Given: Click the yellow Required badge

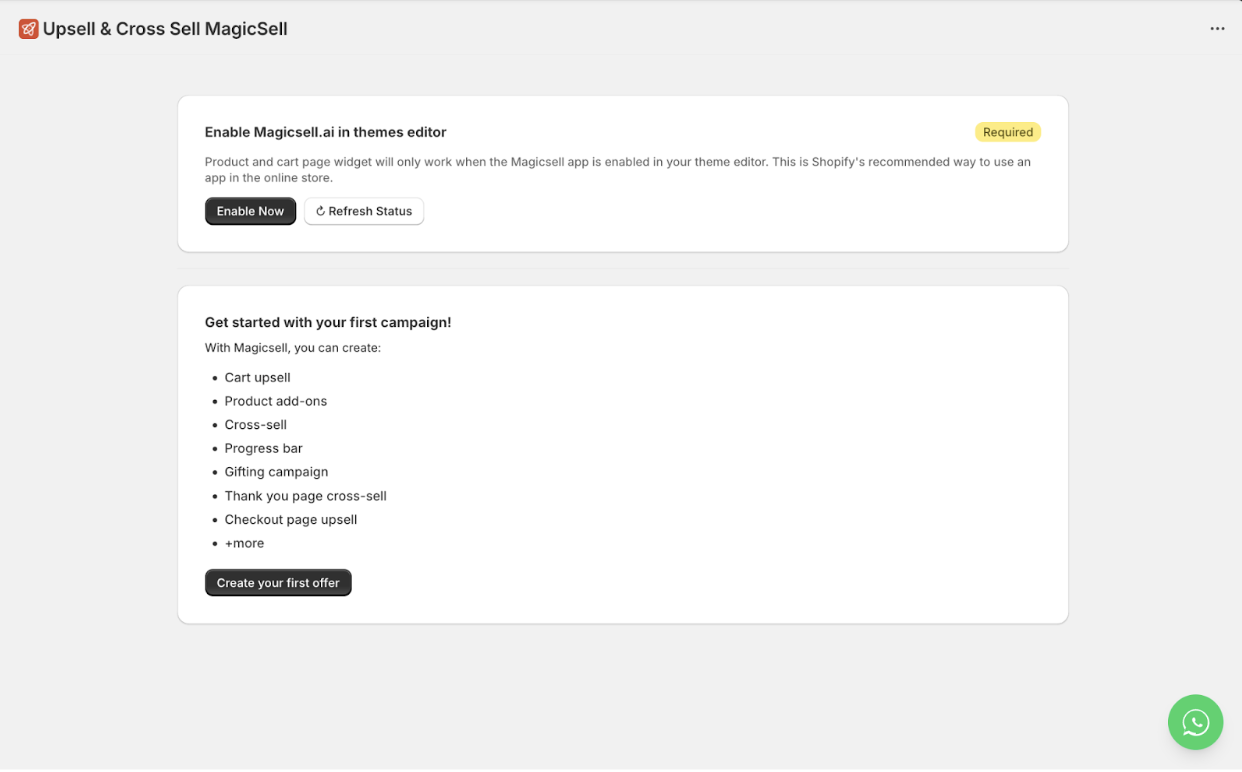Looking at the screenshot, I should click(x=1008, y=132).
